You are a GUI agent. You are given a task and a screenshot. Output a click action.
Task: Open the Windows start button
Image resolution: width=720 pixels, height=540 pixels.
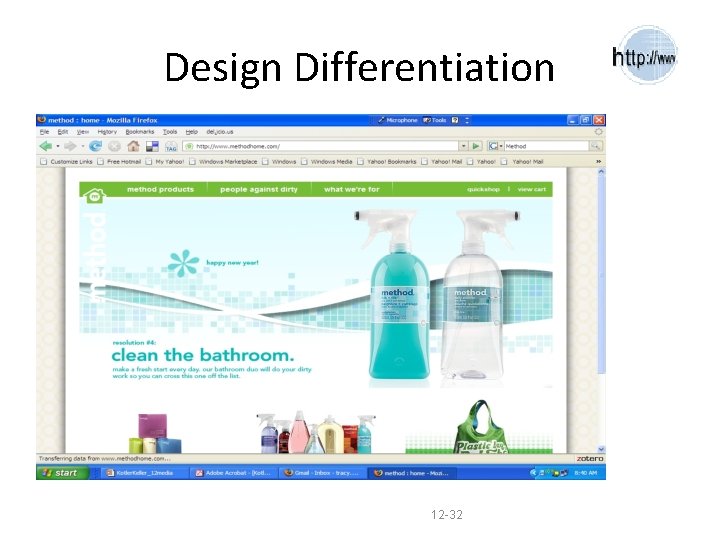pyautogui.click(x=62, y=472)
